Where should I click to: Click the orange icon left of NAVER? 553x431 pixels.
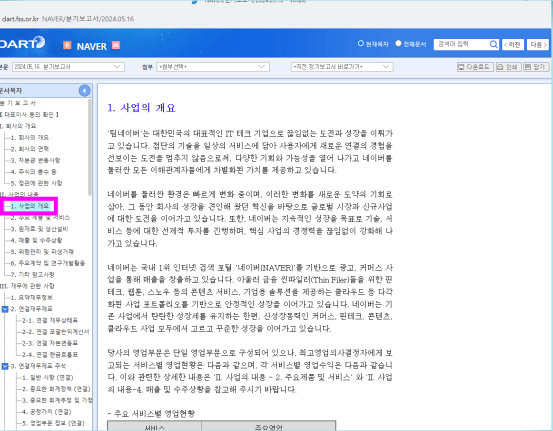pyautogui.click(x=67, y=45)
